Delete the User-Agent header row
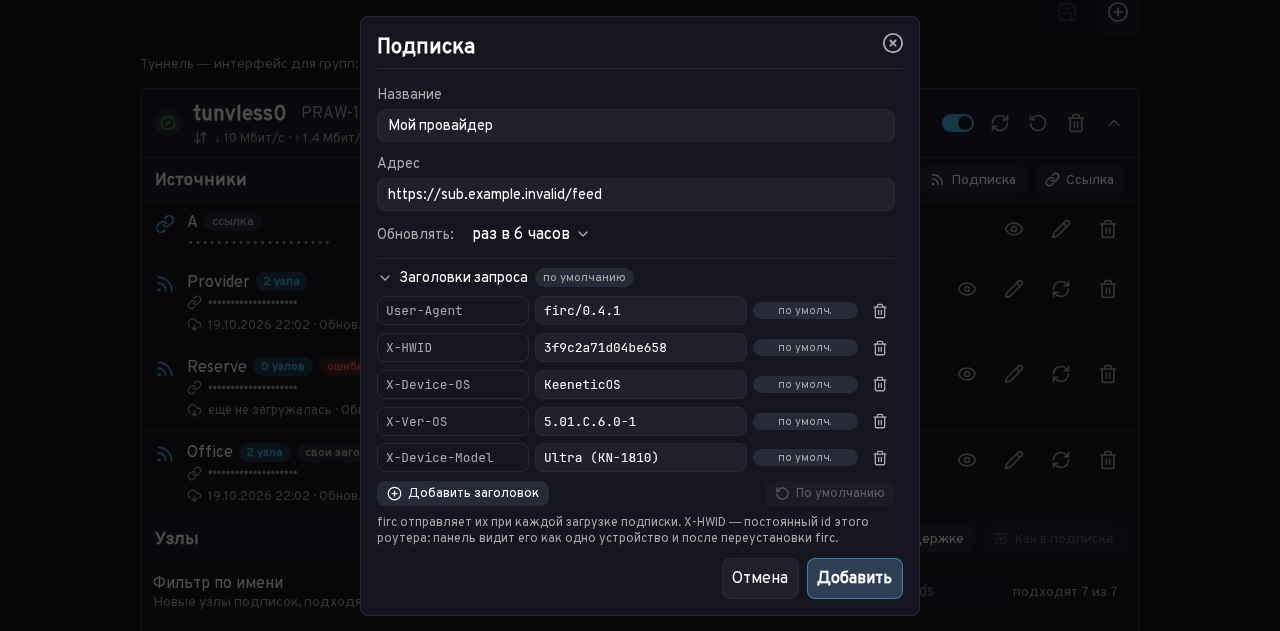The height and width of the screenshot is (631, 1280). 880,311
